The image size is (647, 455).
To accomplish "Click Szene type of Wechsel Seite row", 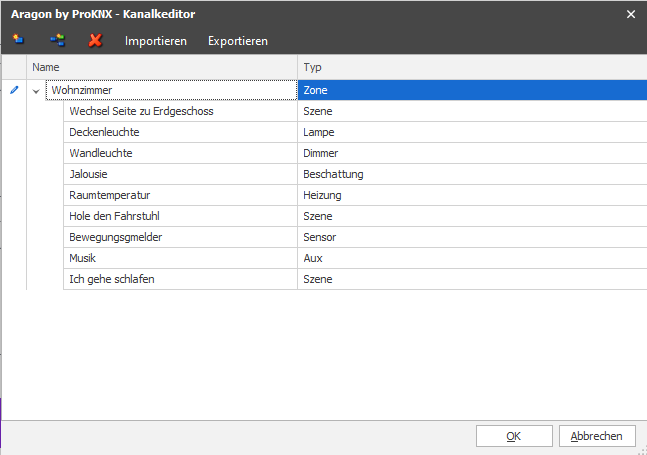I will 472,111.
